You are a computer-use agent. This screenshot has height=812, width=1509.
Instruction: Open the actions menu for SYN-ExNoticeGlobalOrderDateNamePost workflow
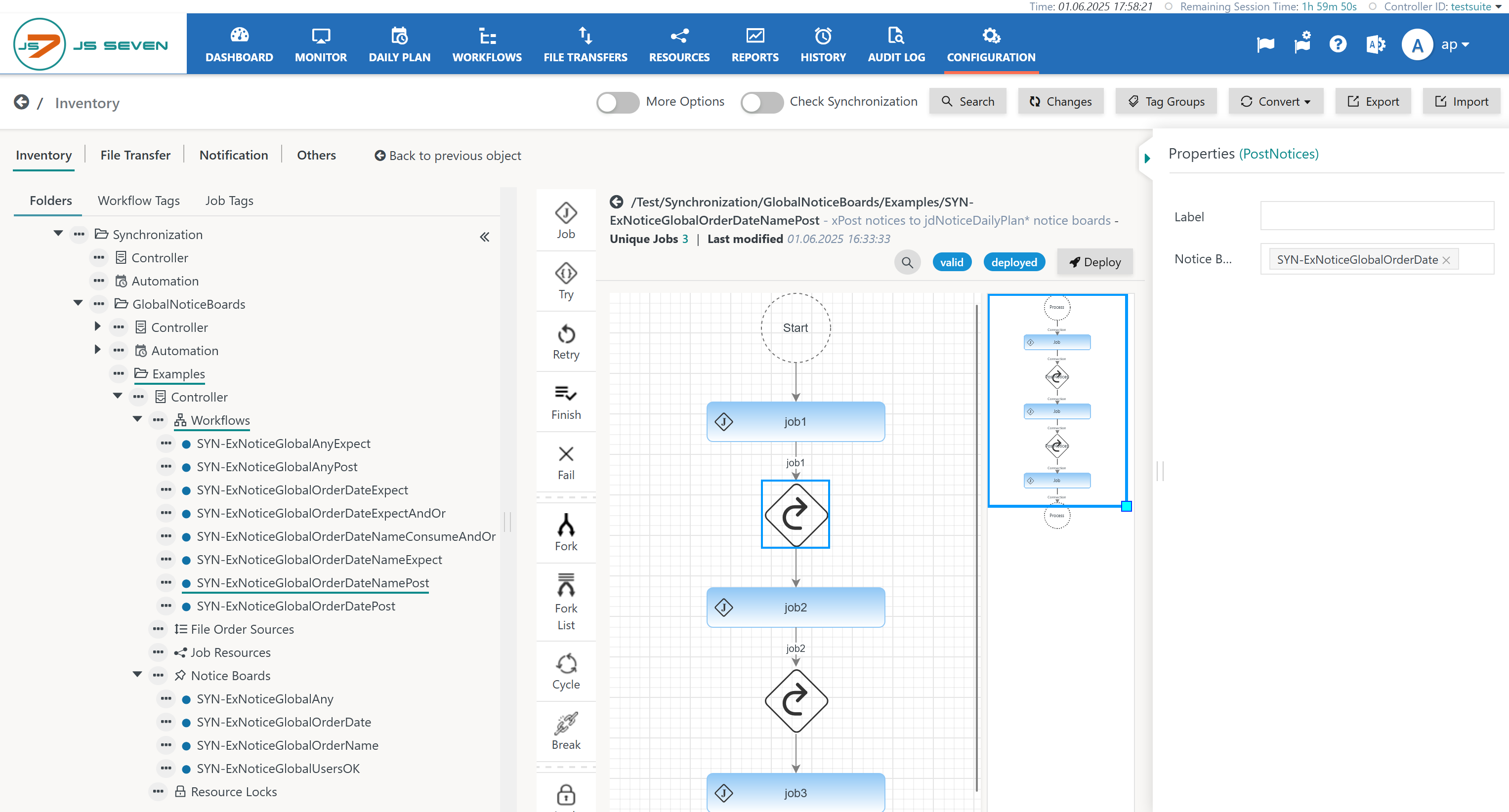coord(166,582)
